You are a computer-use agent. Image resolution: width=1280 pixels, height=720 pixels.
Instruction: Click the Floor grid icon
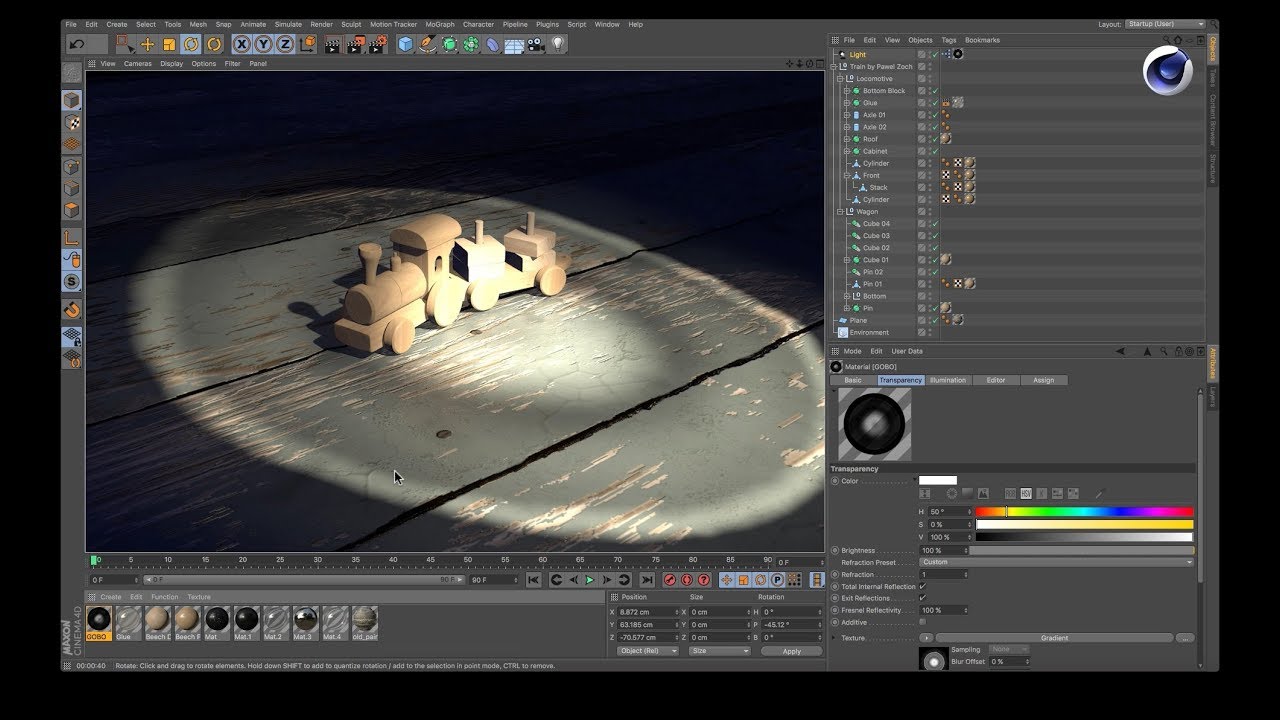514,45
